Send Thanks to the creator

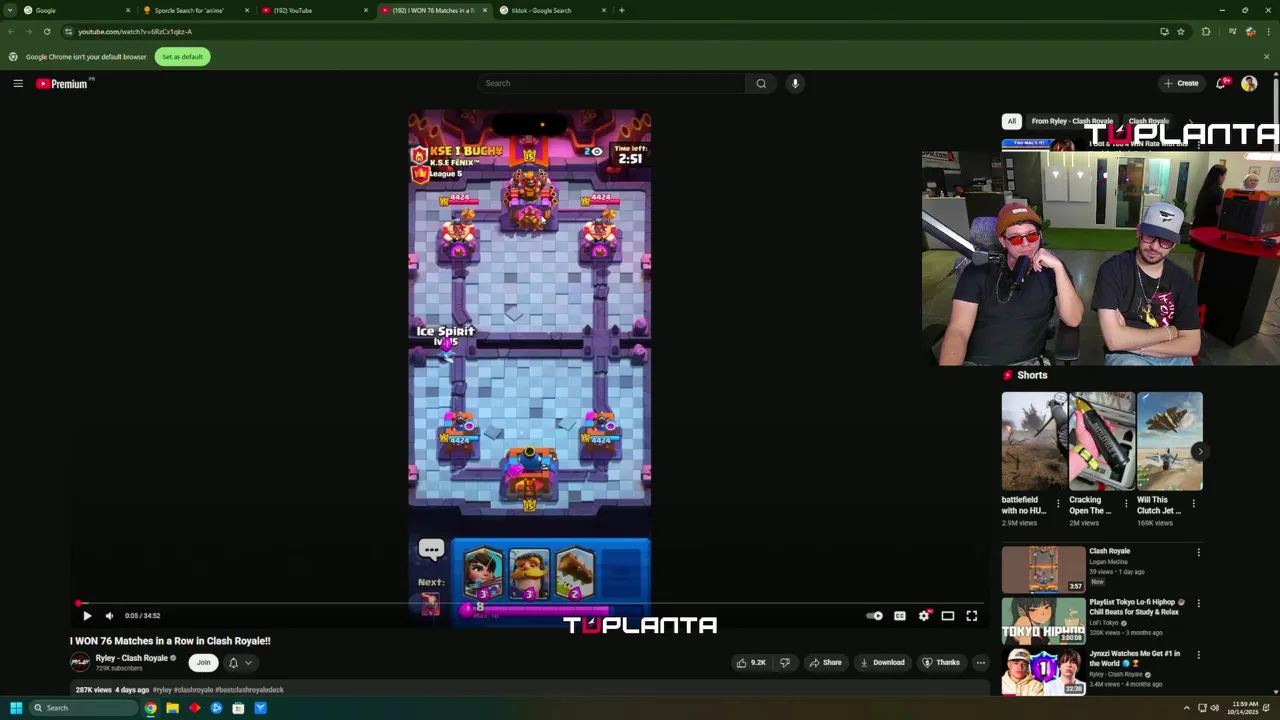[941, 662]
